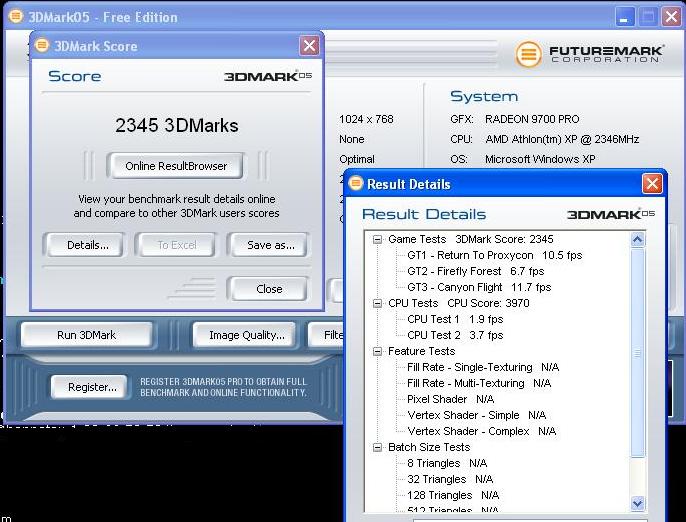Click Save as... button
The image size is (686, 522).
270,245
